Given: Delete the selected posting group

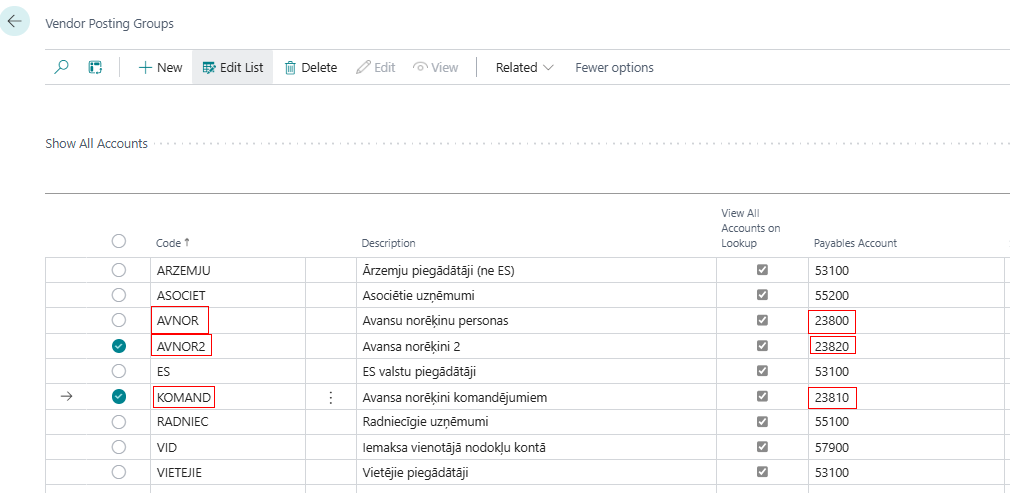Looking at the screenshot, I should click(311, 67).
